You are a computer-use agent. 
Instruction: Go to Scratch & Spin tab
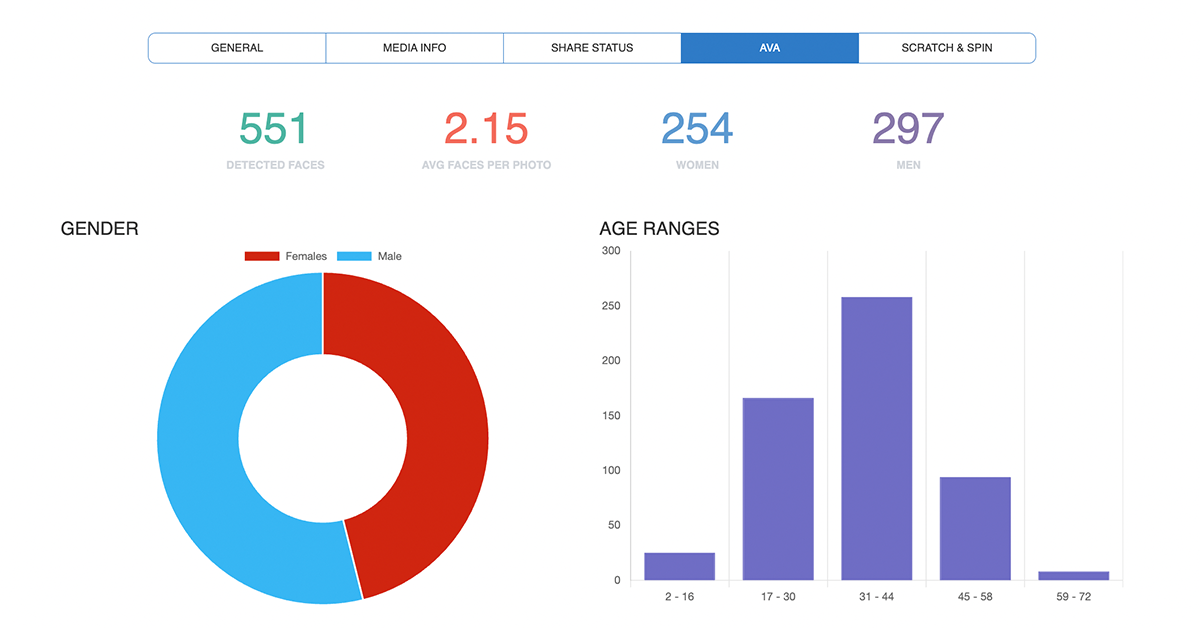coord(947,48)
